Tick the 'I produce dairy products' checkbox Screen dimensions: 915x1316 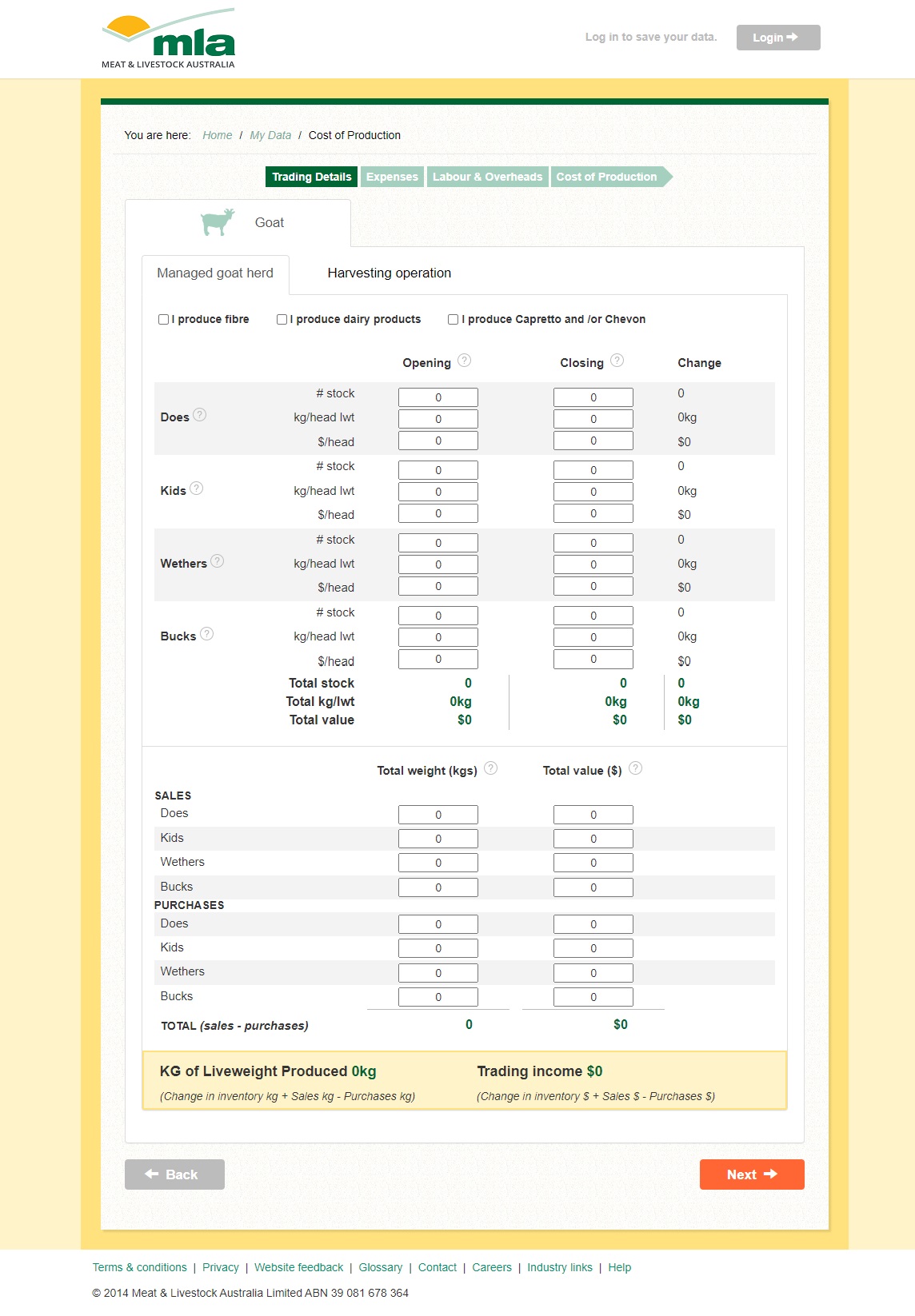click(282, 320)
